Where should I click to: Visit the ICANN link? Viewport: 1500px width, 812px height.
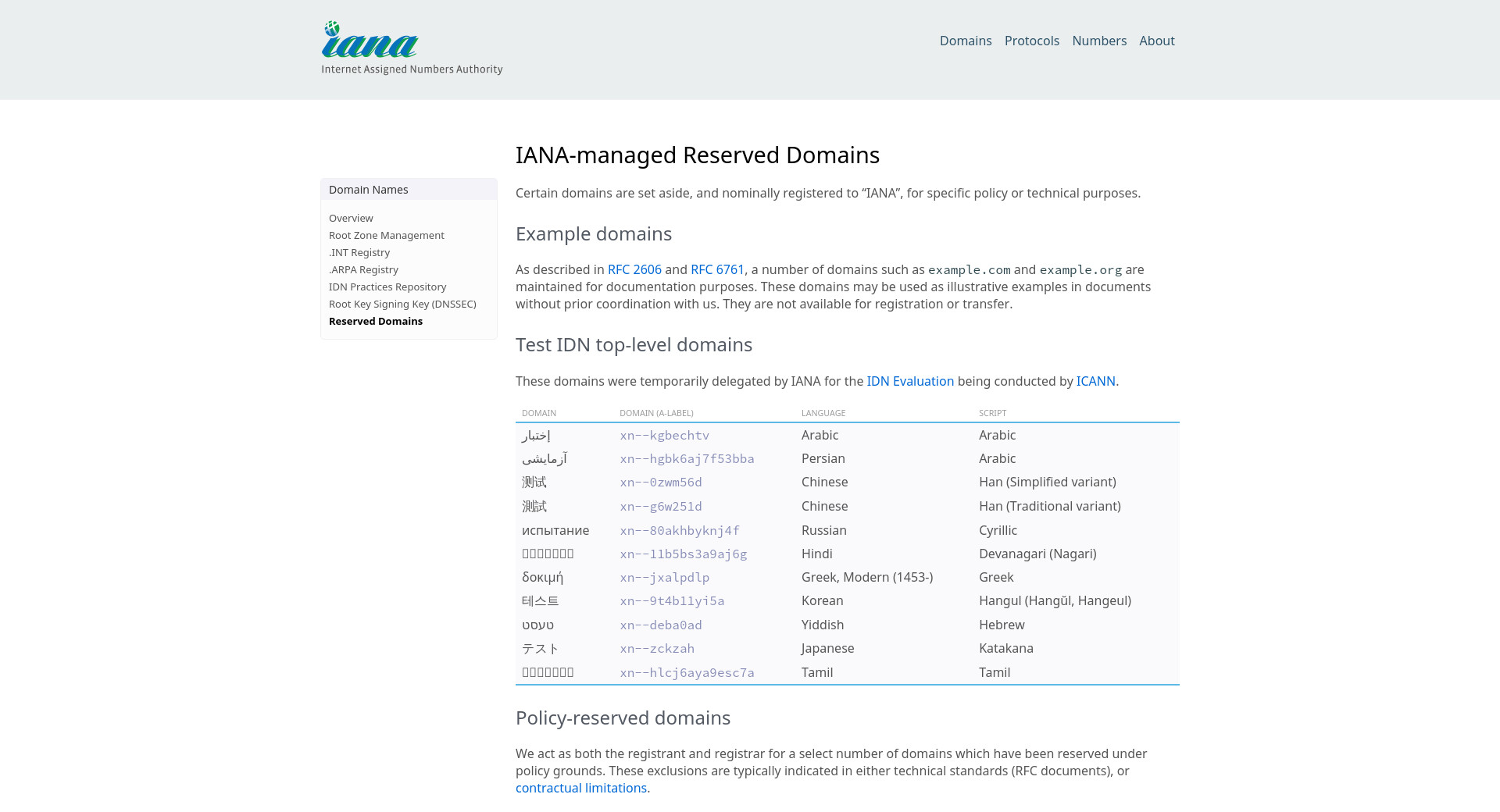click(x=1095, y=381)
